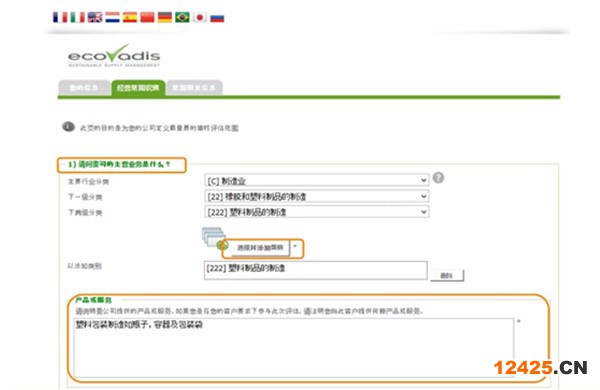Switch to Spanish via the Spain flag
600x390 pixels.
click(x=130, y=17)
